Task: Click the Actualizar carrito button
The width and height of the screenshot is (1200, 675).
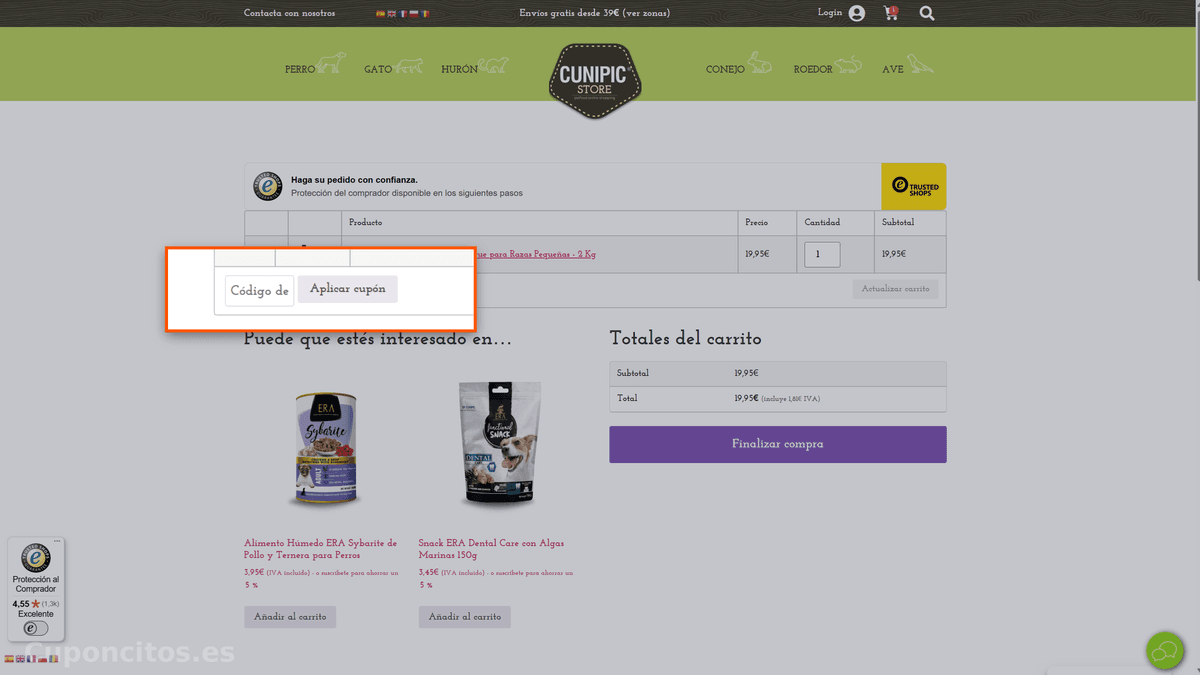Action: point(896,289)
